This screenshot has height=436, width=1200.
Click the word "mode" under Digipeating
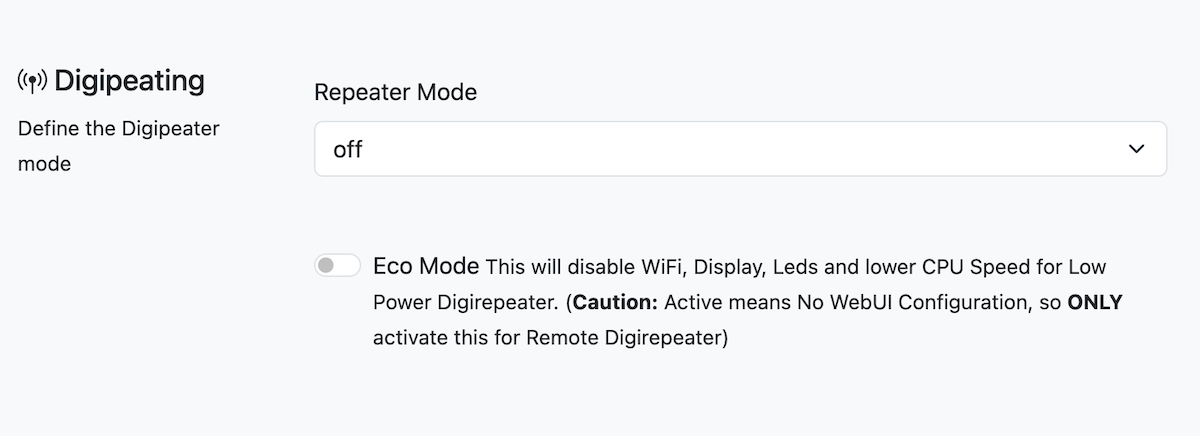coord(44,164)
